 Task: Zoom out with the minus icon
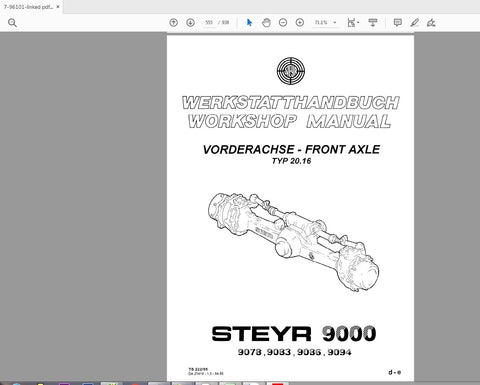pyautogui.click(x=283, y=22)
